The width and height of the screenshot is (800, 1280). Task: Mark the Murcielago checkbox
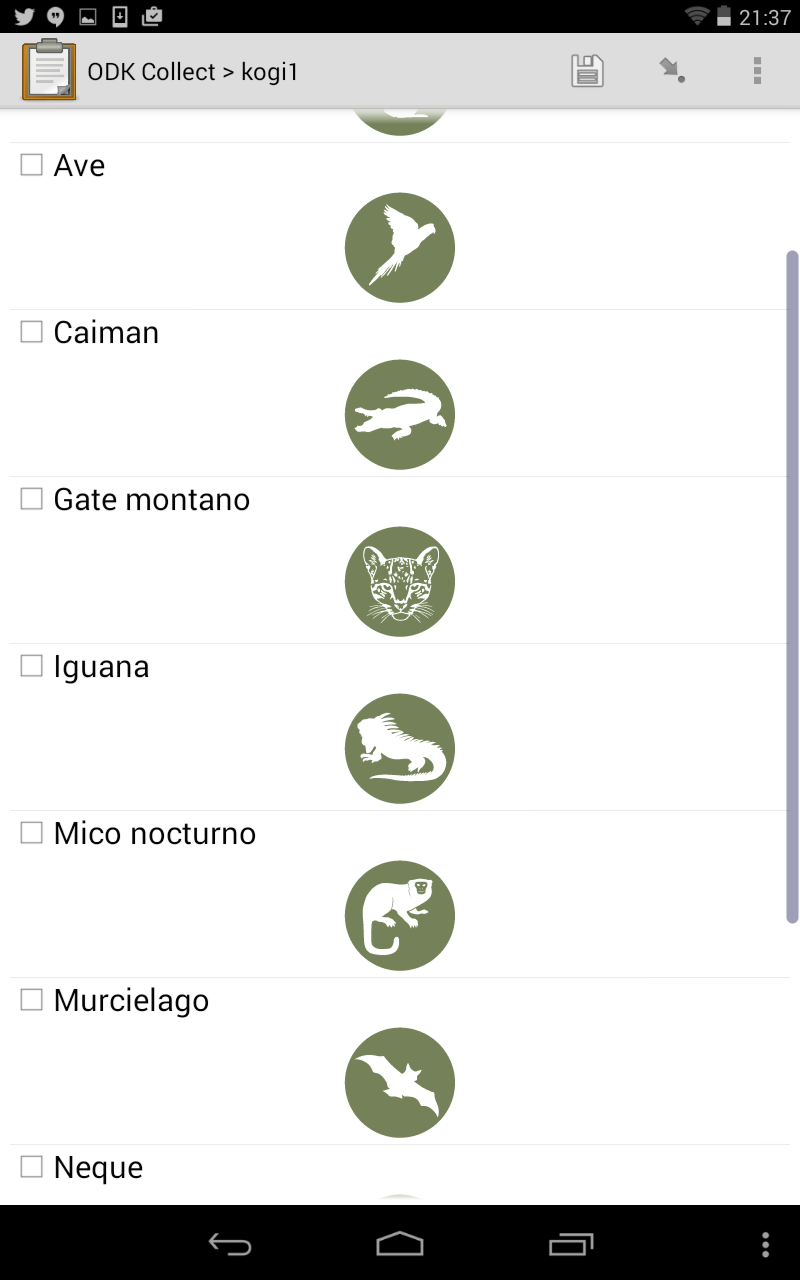click(32, 1000)
